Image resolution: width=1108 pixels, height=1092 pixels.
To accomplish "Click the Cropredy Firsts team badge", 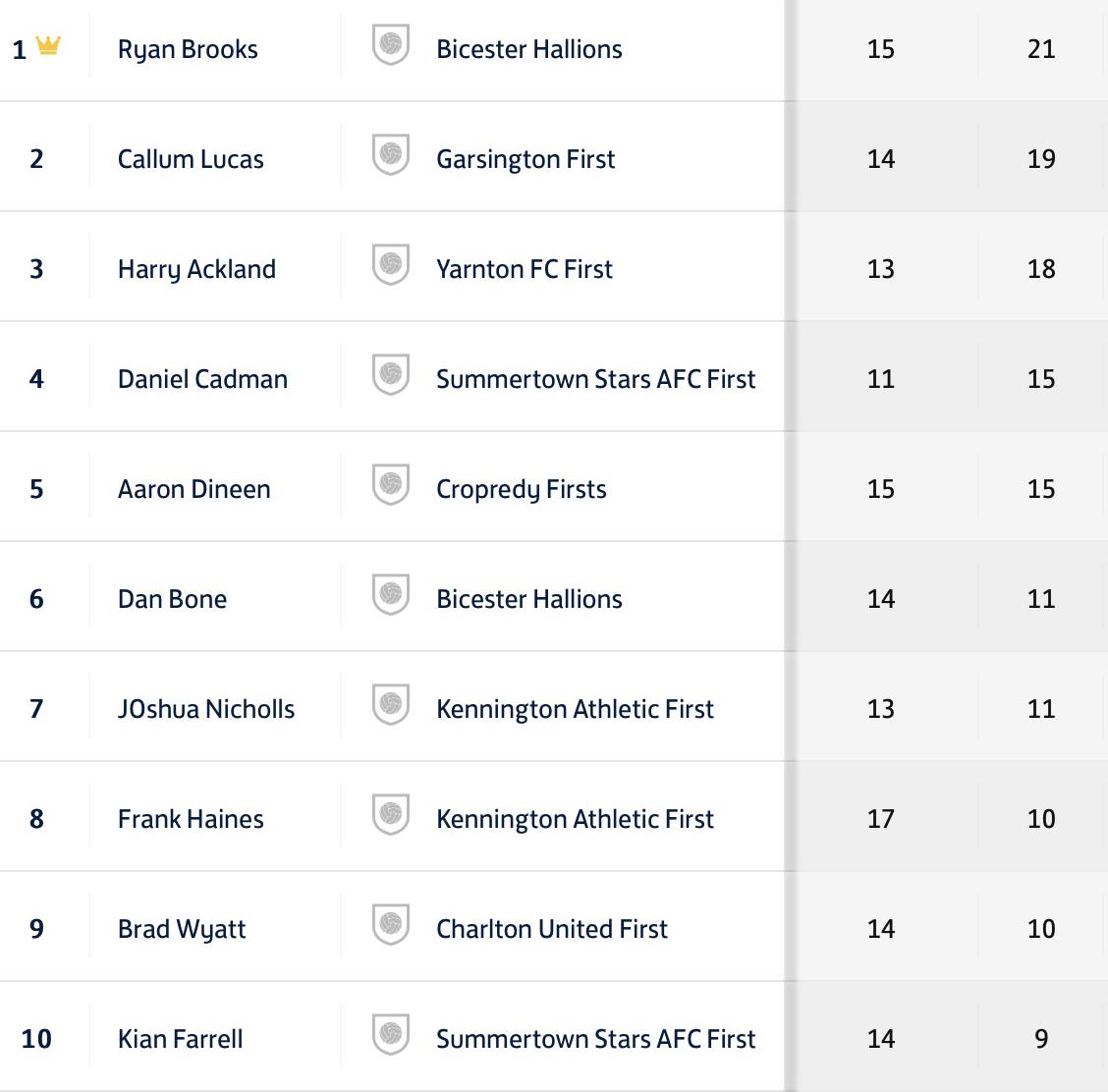I will pyautogui.click(x=391, y=486).
